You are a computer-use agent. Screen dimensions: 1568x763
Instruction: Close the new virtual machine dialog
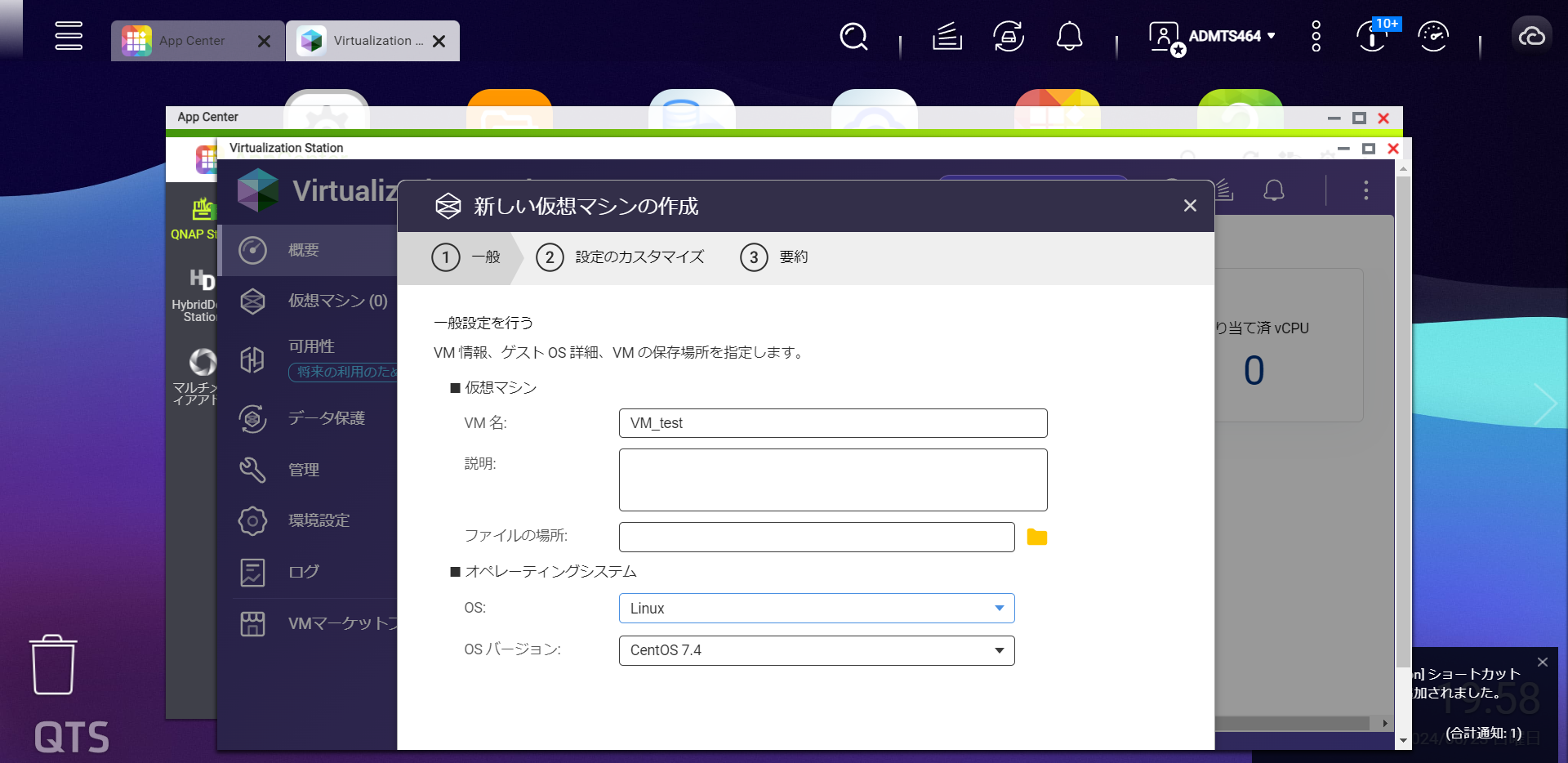click(x=1190, y=206)
